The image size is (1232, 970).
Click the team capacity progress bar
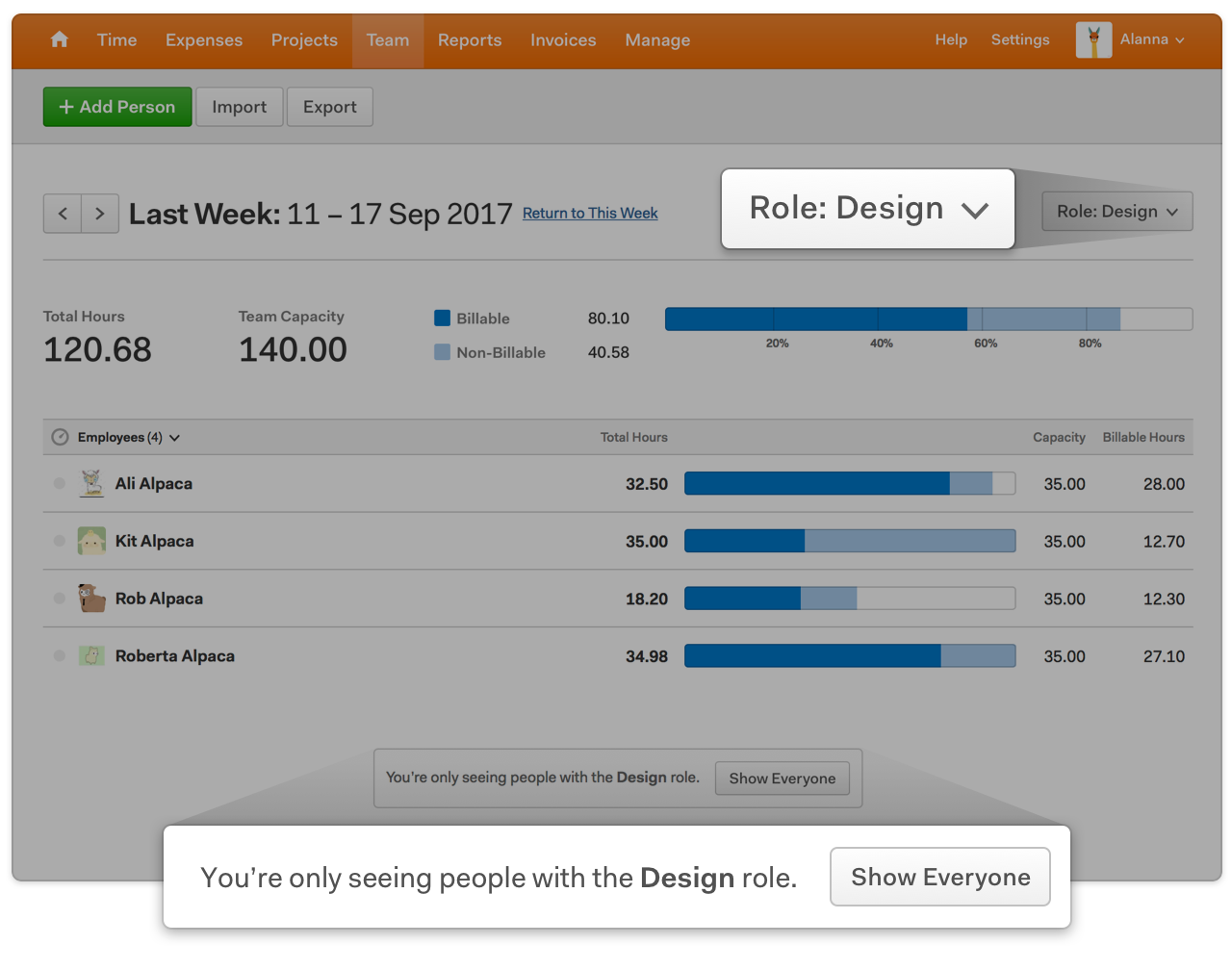[x=927, y=319]
